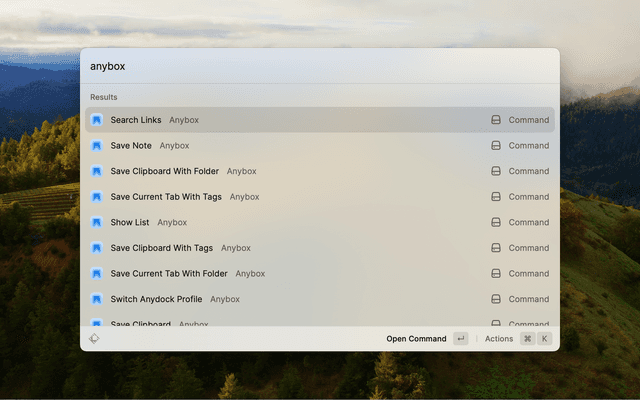Select the Switch Anydock Profile command

click(x=156, y=299)
